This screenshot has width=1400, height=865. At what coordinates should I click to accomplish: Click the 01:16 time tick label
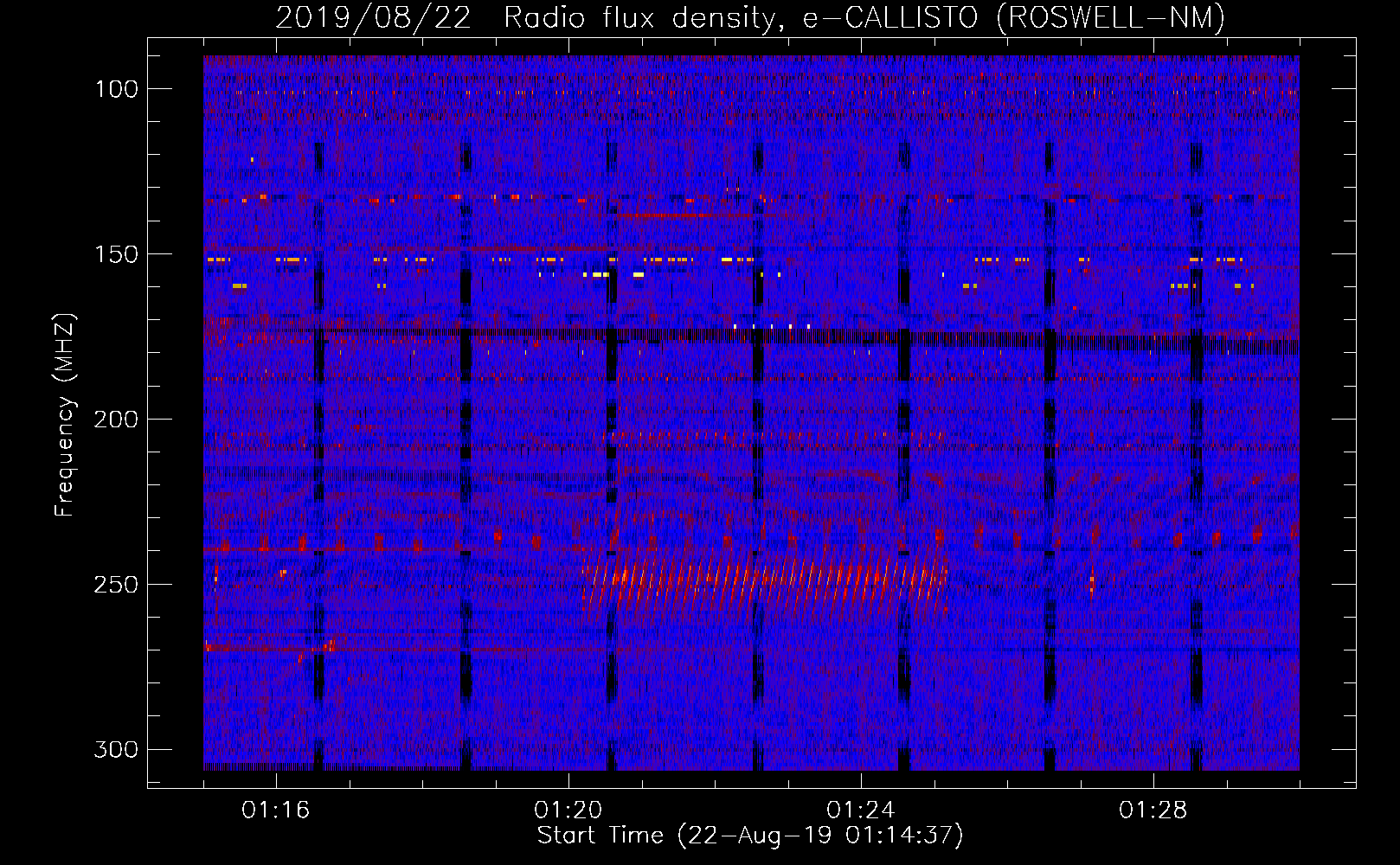pyautogui.click(x=275, y=811)
